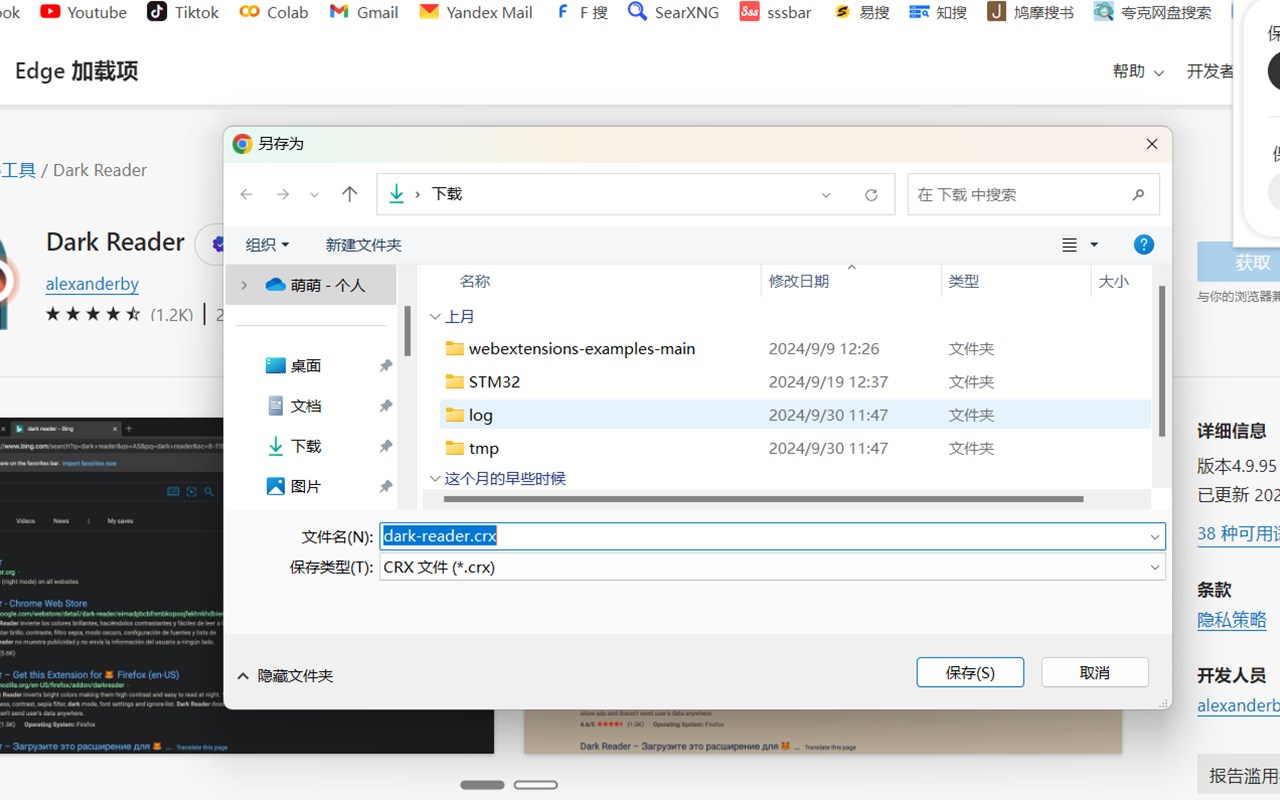Collapse the 上月 group

[435, 317]
